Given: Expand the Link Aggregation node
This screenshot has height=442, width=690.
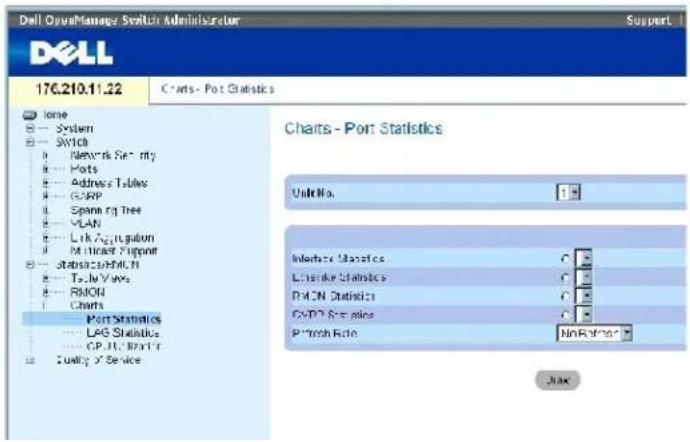Looking at the screenshot, I should click(x=45, y=238).
